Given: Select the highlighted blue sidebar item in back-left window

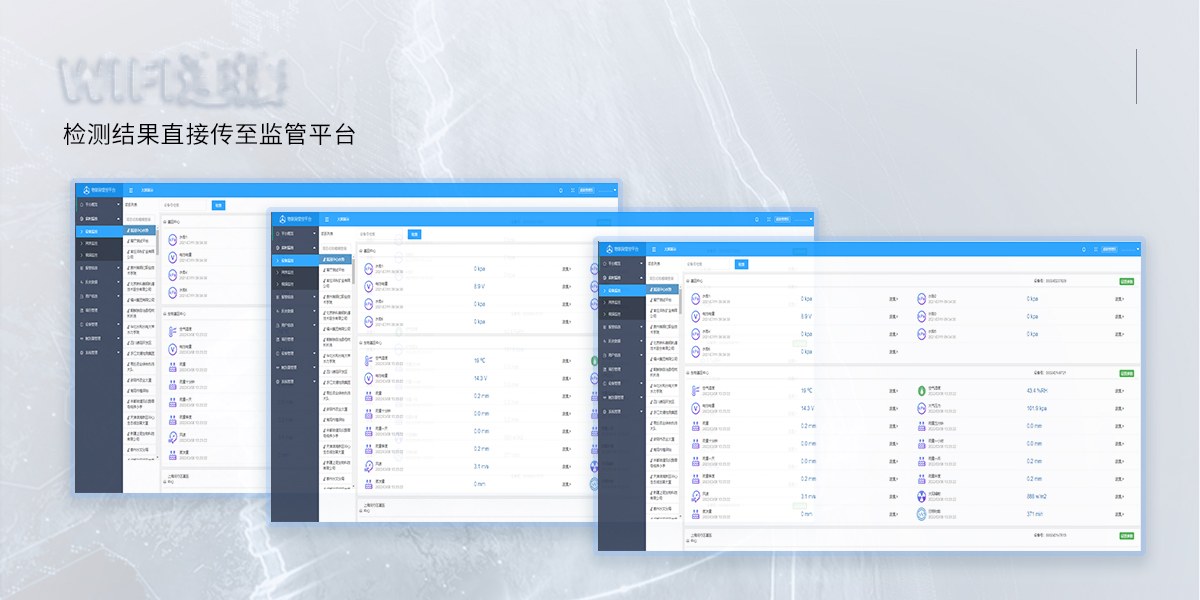Looking at the screenshot, I should coord(99,232).
